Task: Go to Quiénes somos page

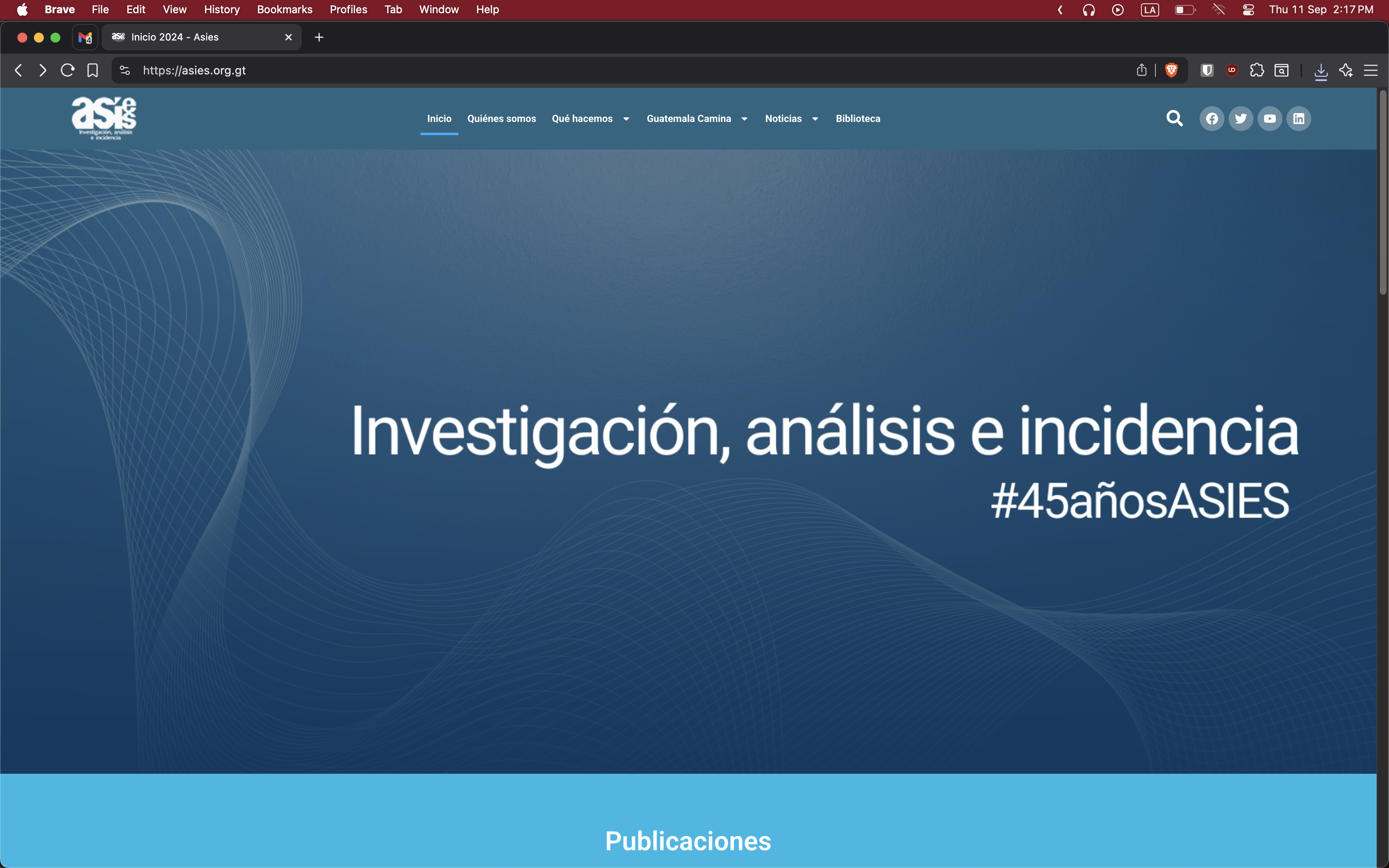Action: [501, 119]
